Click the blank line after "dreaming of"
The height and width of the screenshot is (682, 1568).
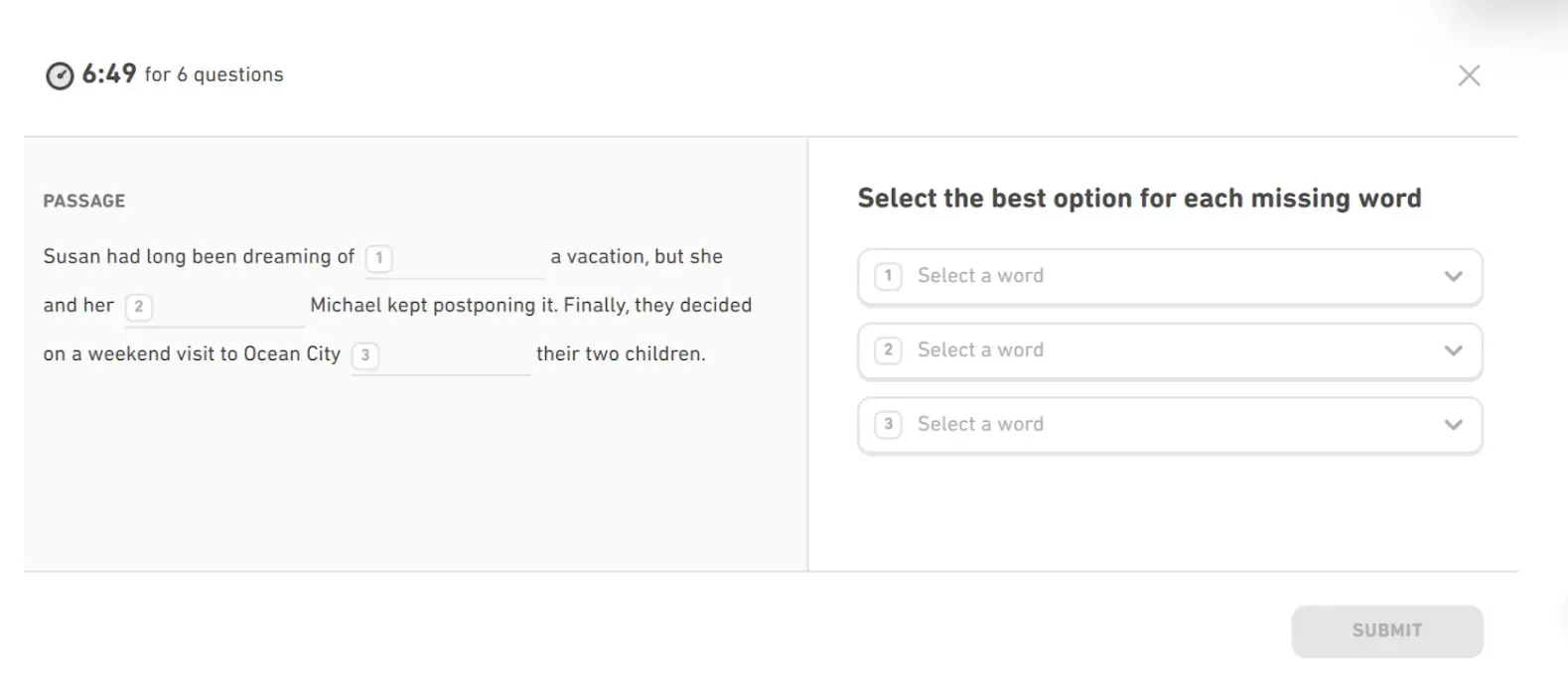[x=468, y=262]
